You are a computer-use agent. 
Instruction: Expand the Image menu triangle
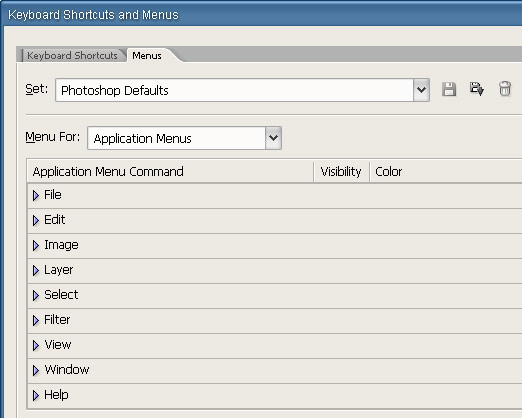click(x=36, y=245)
